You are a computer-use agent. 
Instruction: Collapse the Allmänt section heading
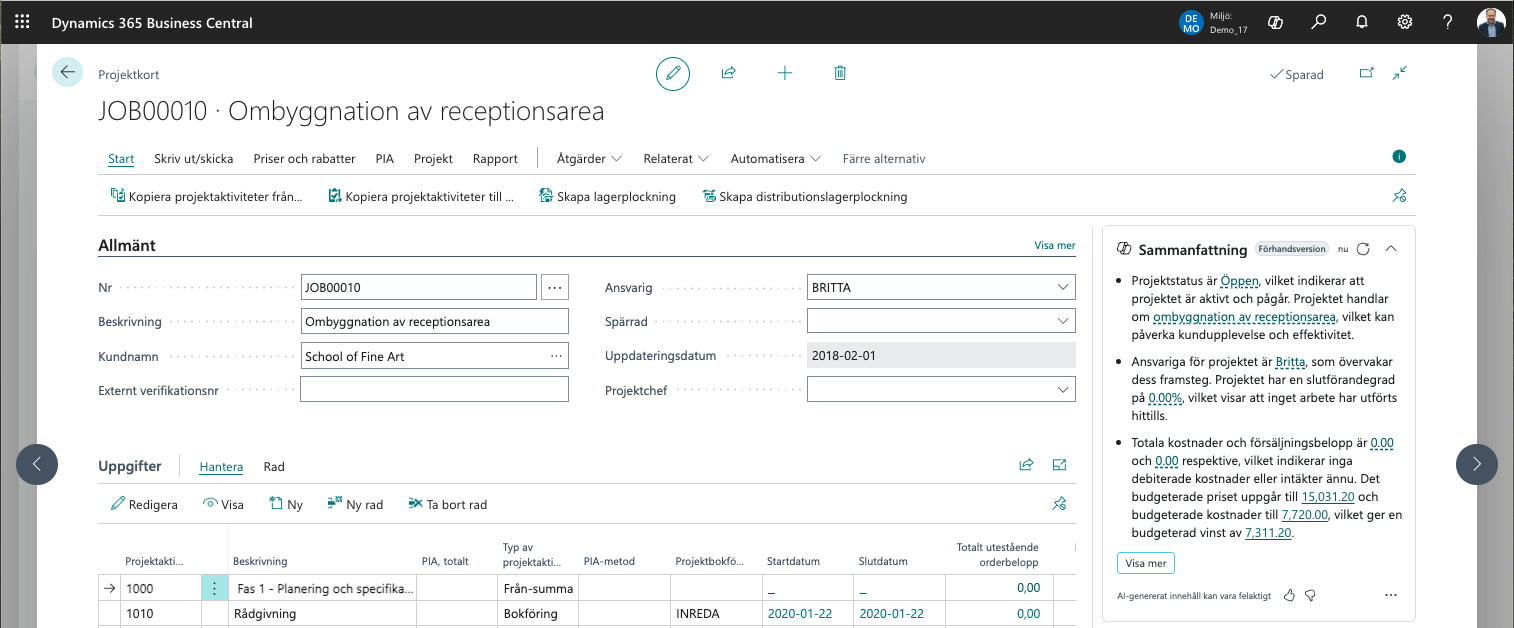(127, 245)
